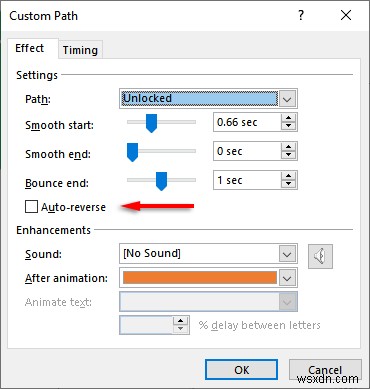Click the Smooth start slider handle
The image size is (370, 389).
(x=152, y=123)
